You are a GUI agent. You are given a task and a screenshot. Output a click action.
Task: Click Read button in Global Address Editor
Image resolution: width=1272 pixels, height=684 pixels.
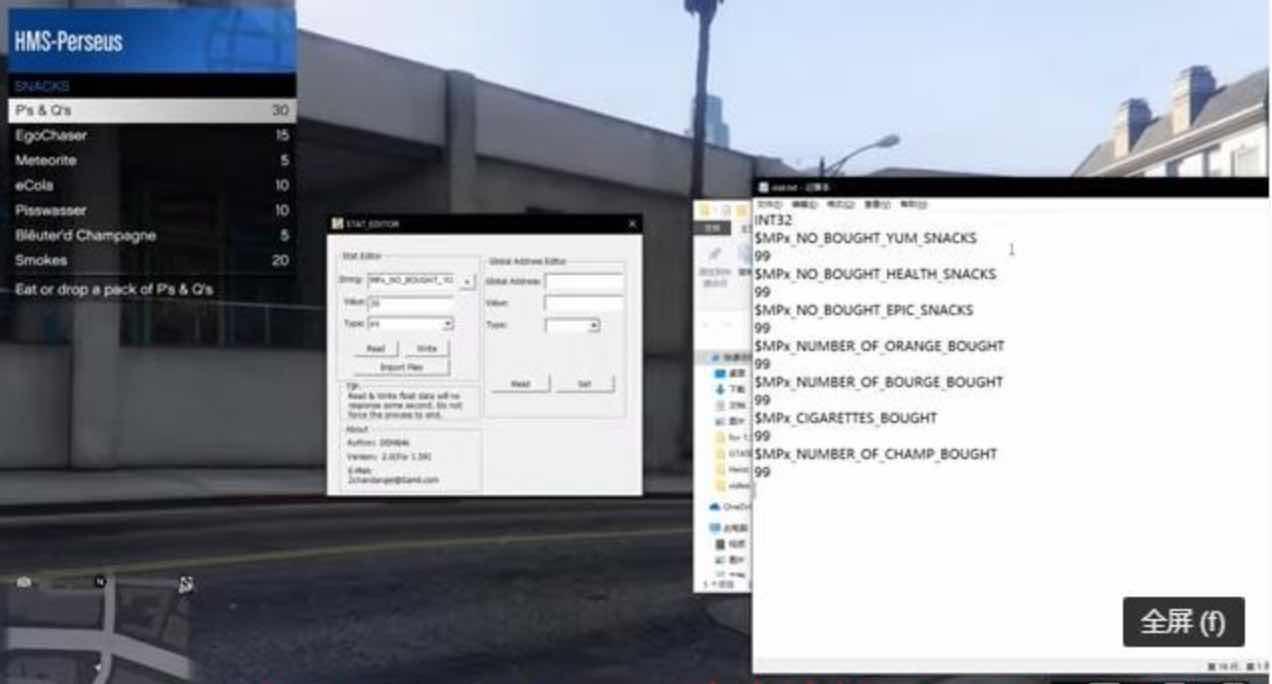(520, 384)
